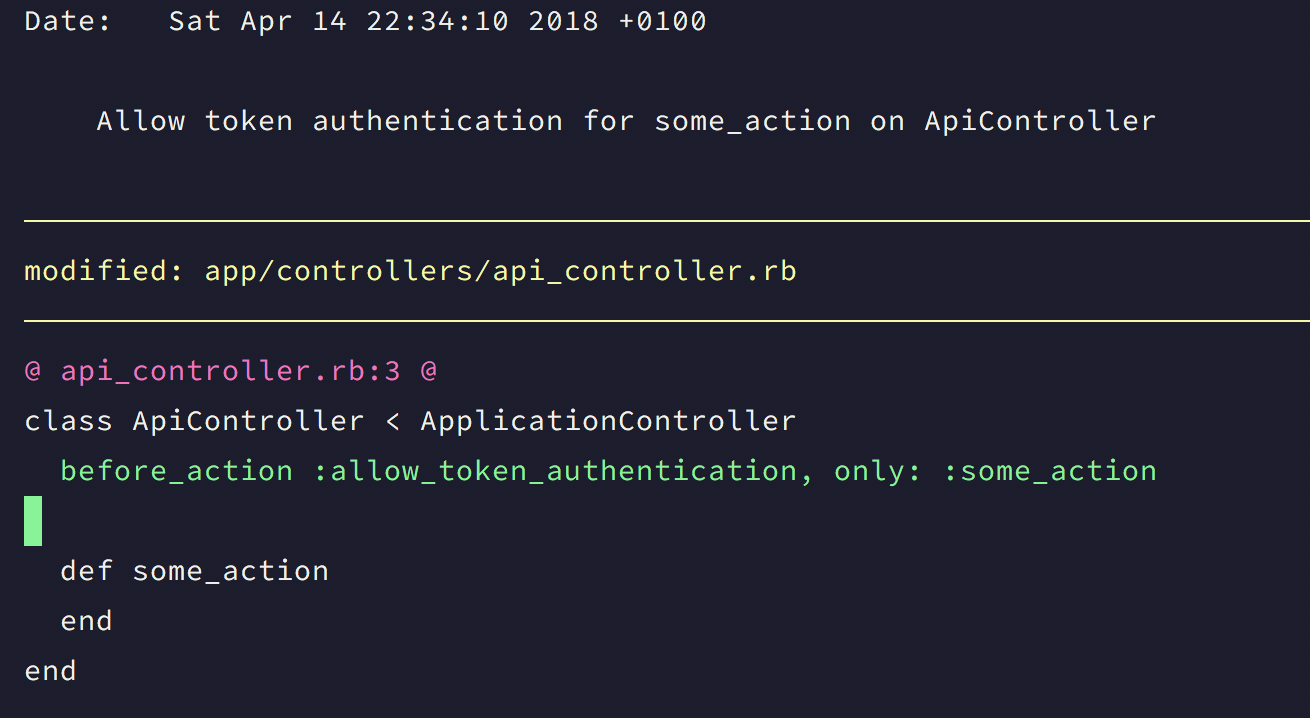This screenshot has width=1310, height=718.
Task: Click the "class" keyword
Action: (68, 421)
